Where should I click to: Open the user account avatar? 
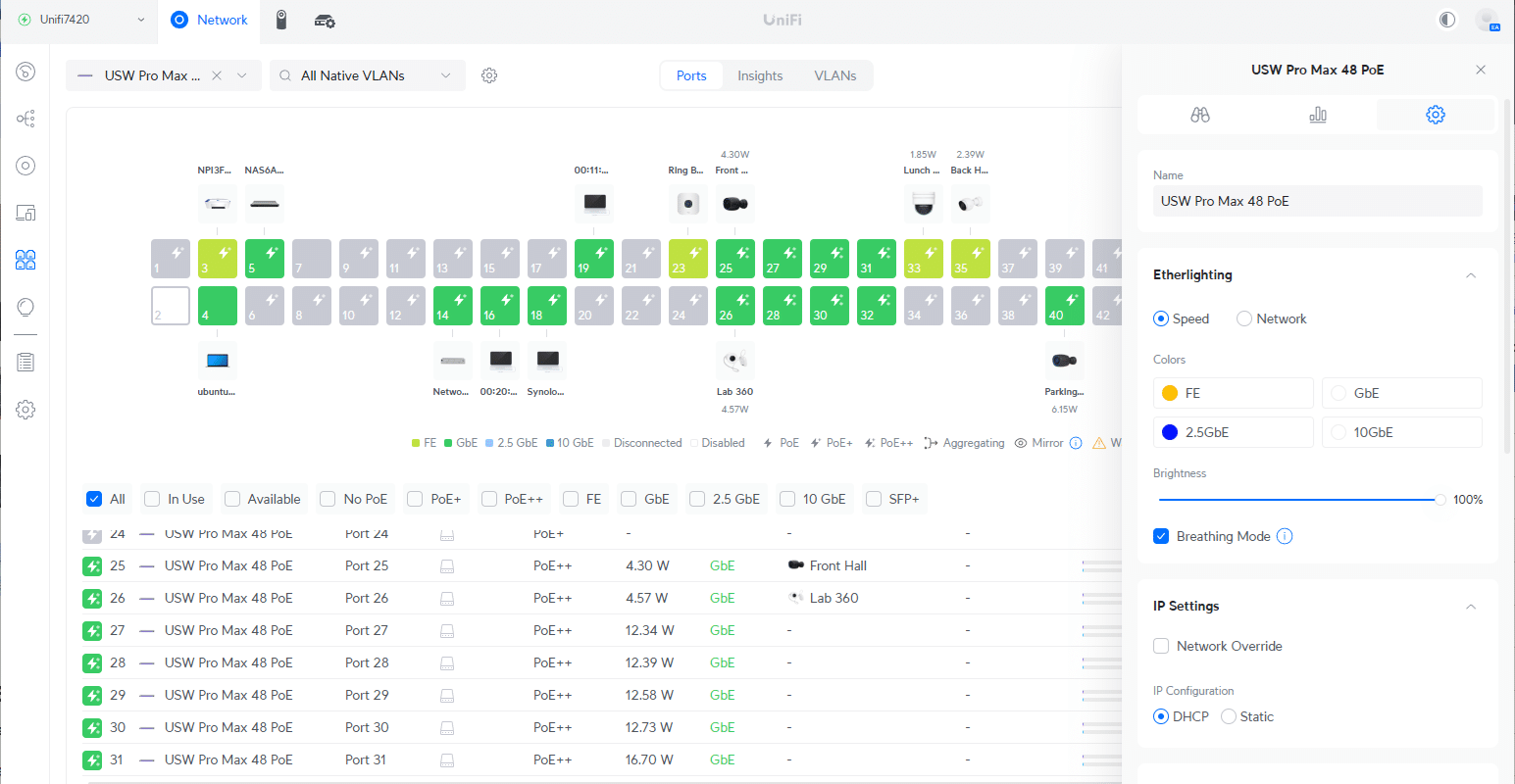(x=1488, y=20)
